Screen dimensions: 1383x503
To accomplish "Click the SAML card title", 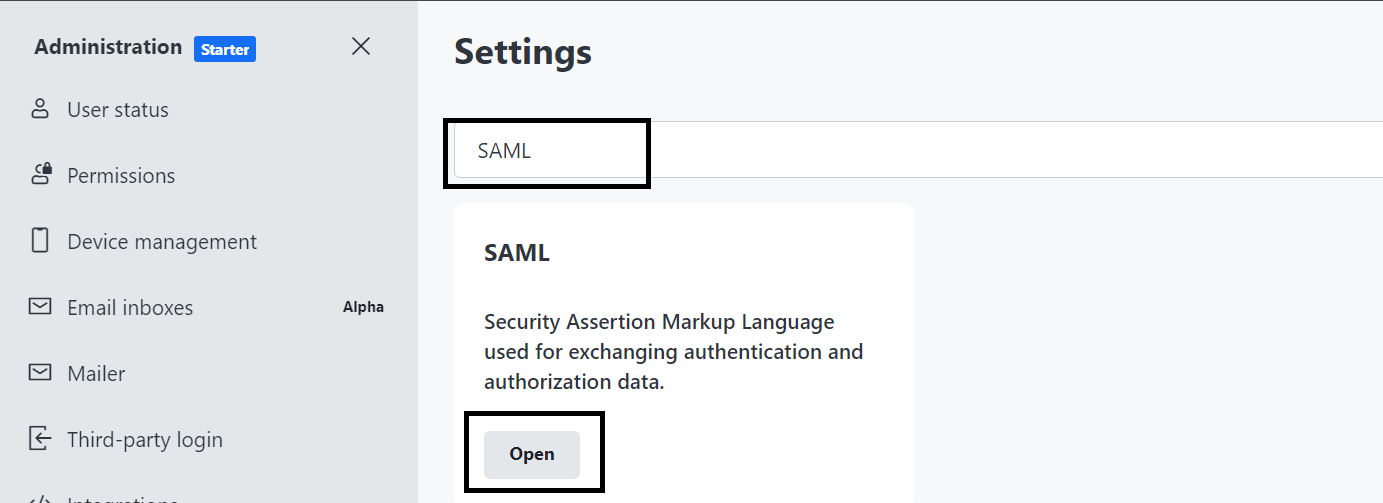I will click(x=517, y=253).
